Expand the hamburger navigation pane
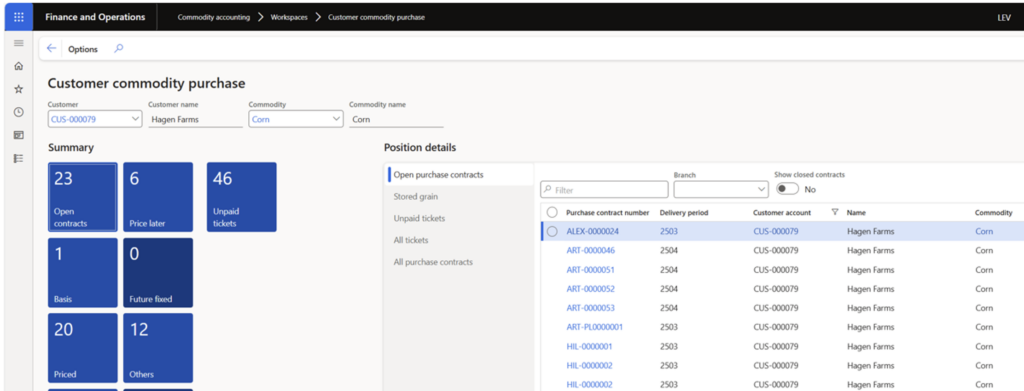1024x391 pixels. (x=18, y=43)
